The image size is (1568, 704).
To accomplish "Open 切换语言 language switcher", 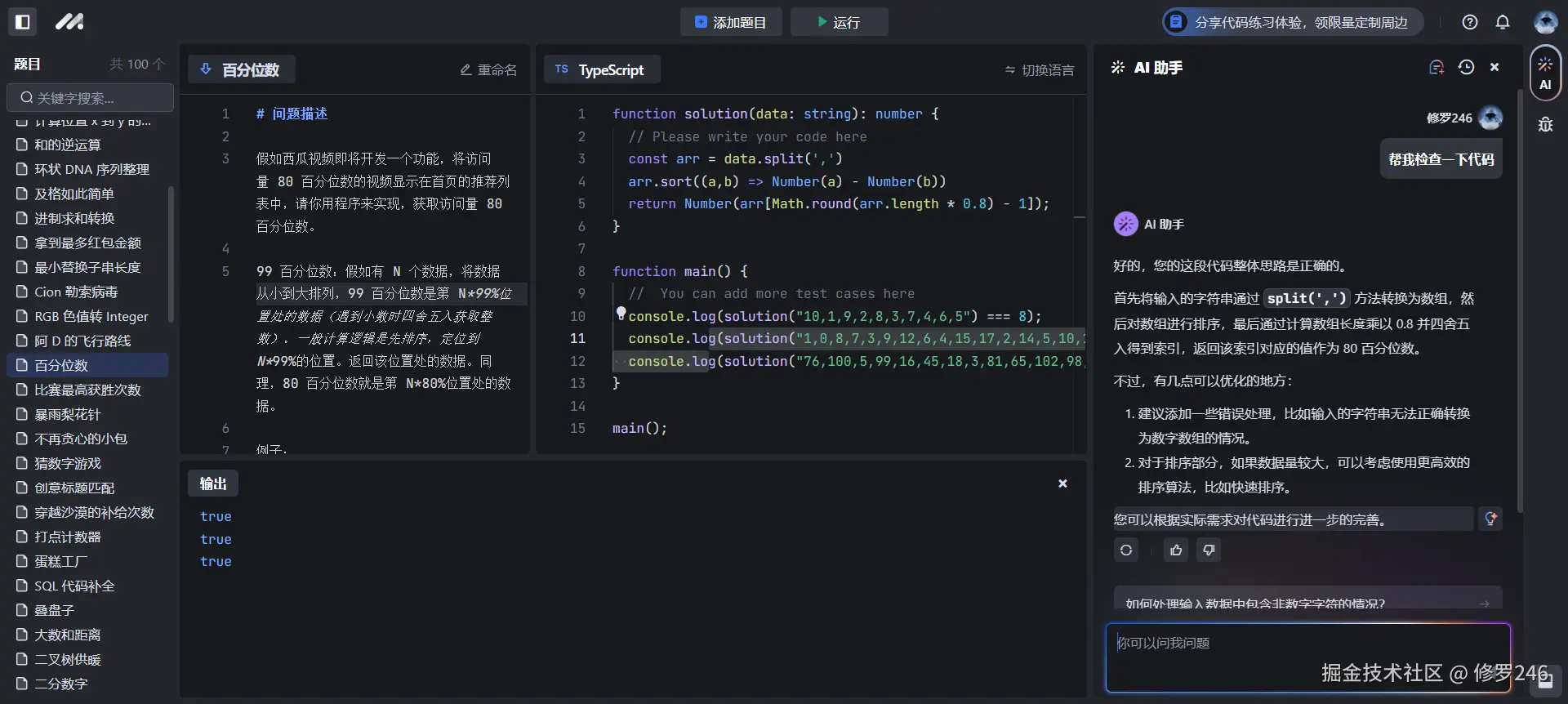I will (x=1040, y=70).
